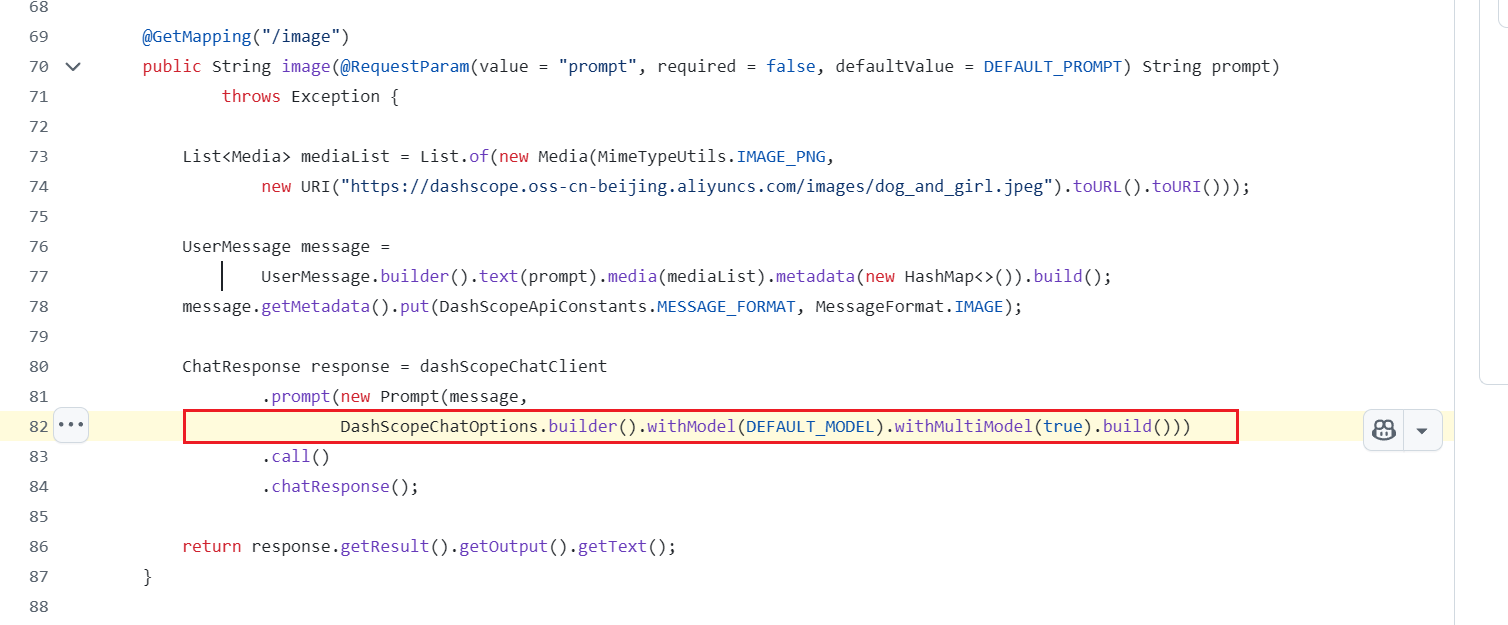Select line number 84
Screen dimensions: 1508x625
[x=39, y=487]
